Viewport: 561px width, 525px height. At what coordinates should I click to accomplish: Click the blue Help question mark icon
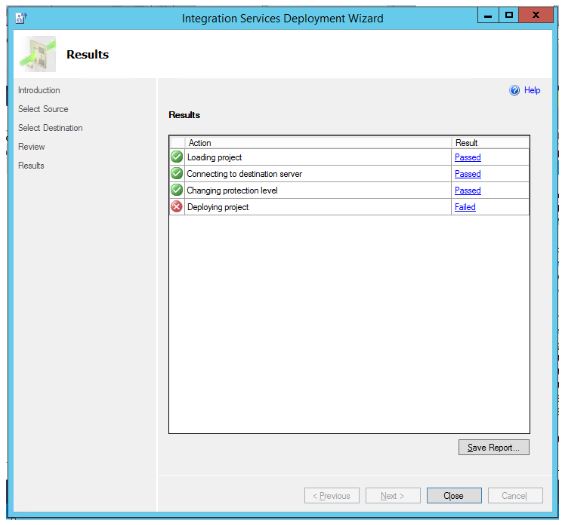(514, 91)
